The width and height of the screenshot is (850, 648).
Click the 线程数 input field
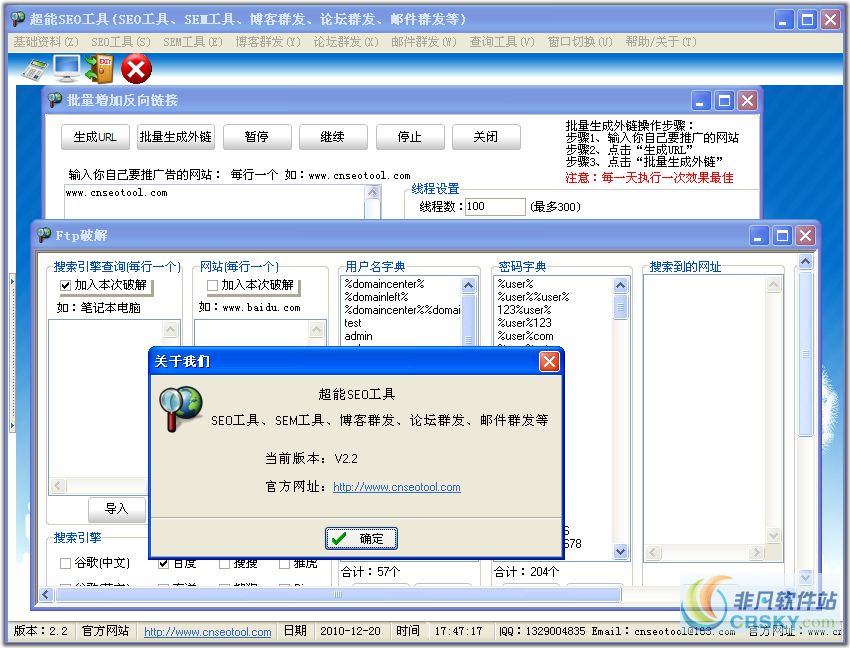[495, 207]
